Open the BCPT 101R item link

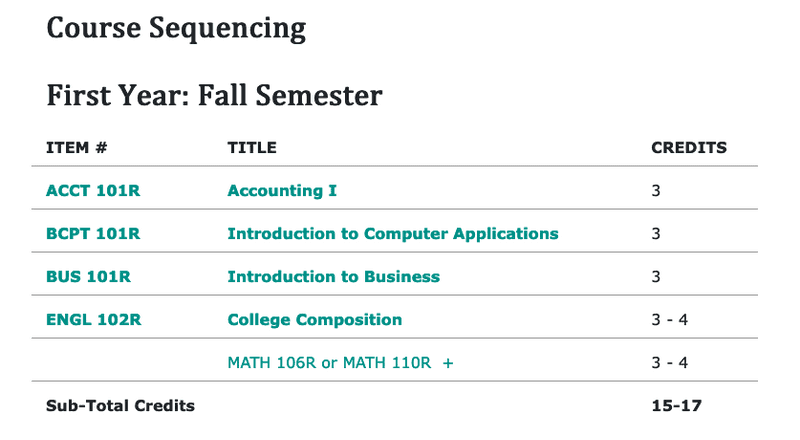pyautogui.click(x=93, y=233)
